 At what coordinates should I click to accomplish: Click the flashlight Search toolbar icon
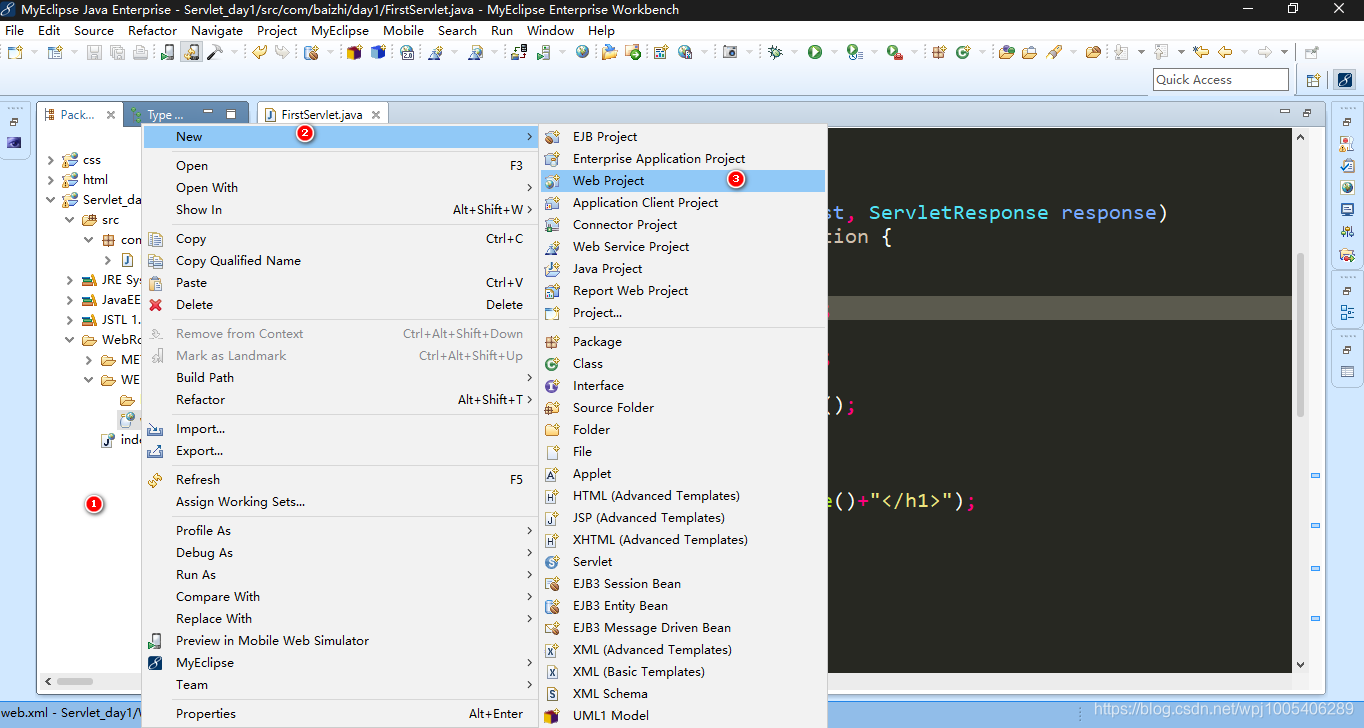[1054, 52]
